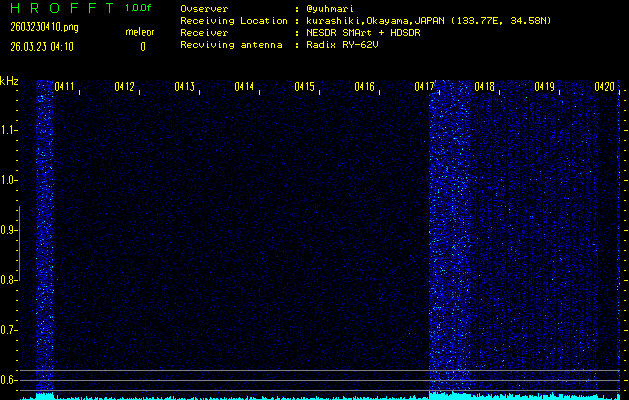
Task: Click the 0419 time marker
Action: [544, 87]
